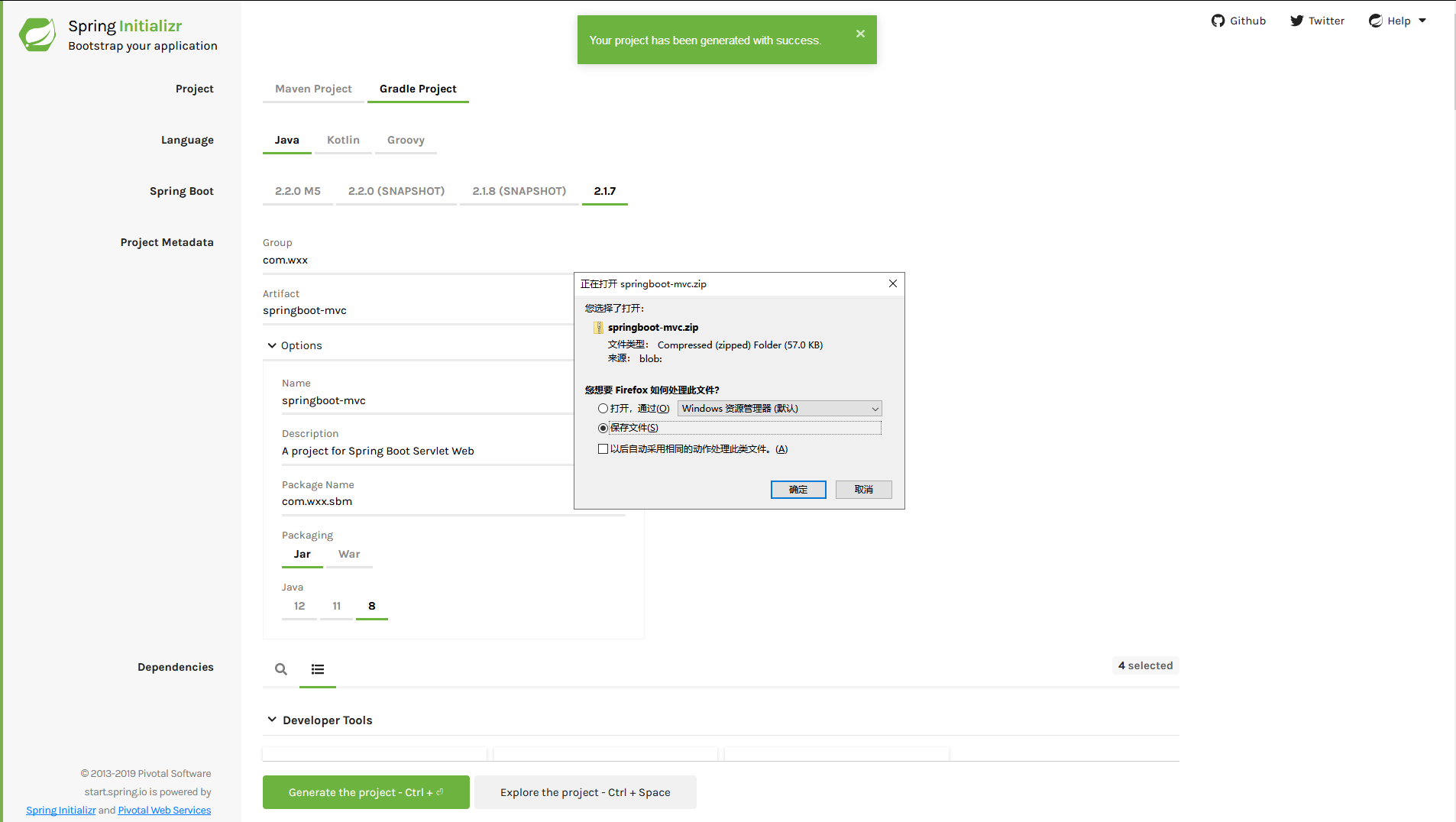Open the Twitter link text
This screenshot has width=1456, height=822.
click(1326, 21)
